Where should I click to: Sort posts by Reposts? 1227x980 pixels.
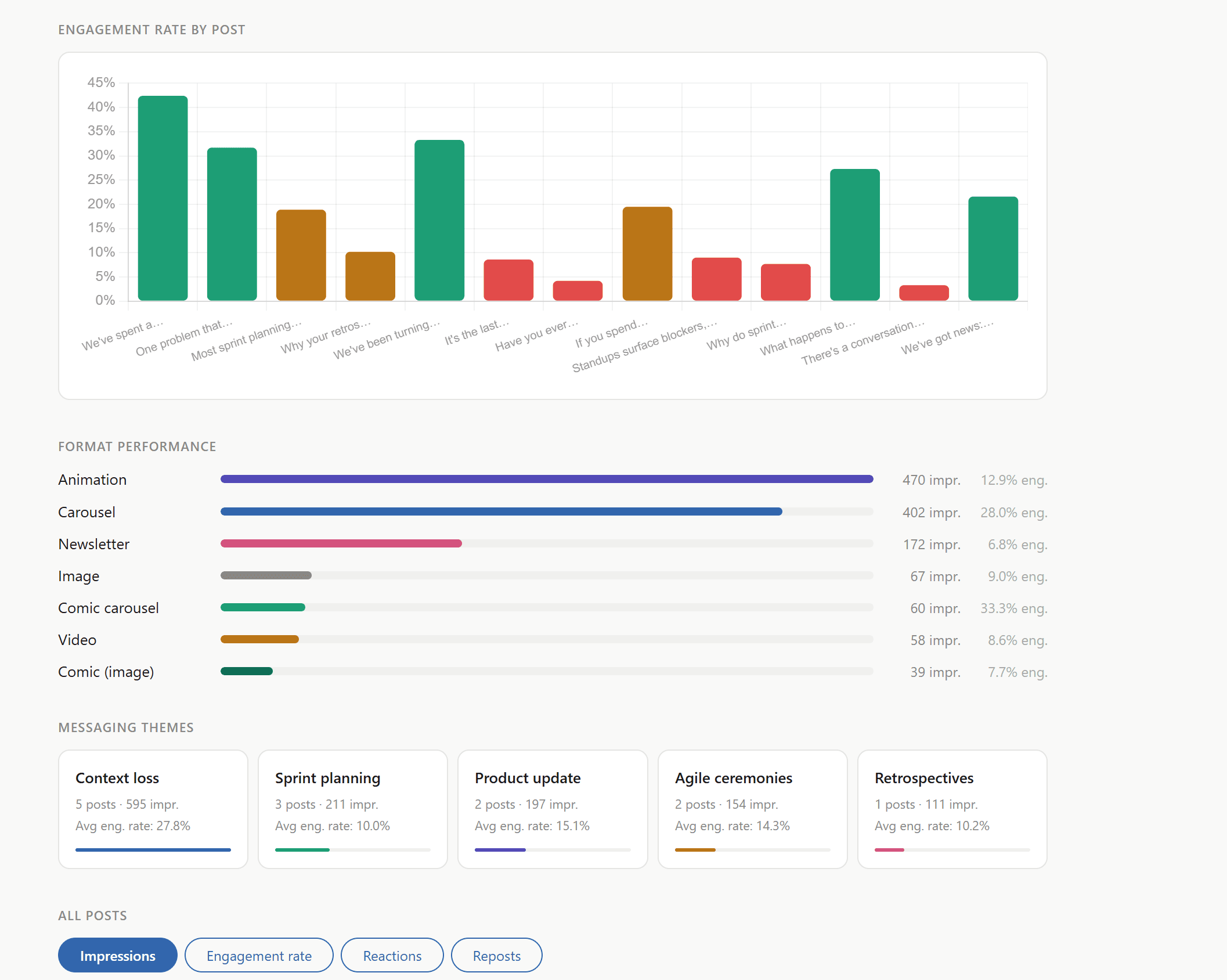coord(497,955)
